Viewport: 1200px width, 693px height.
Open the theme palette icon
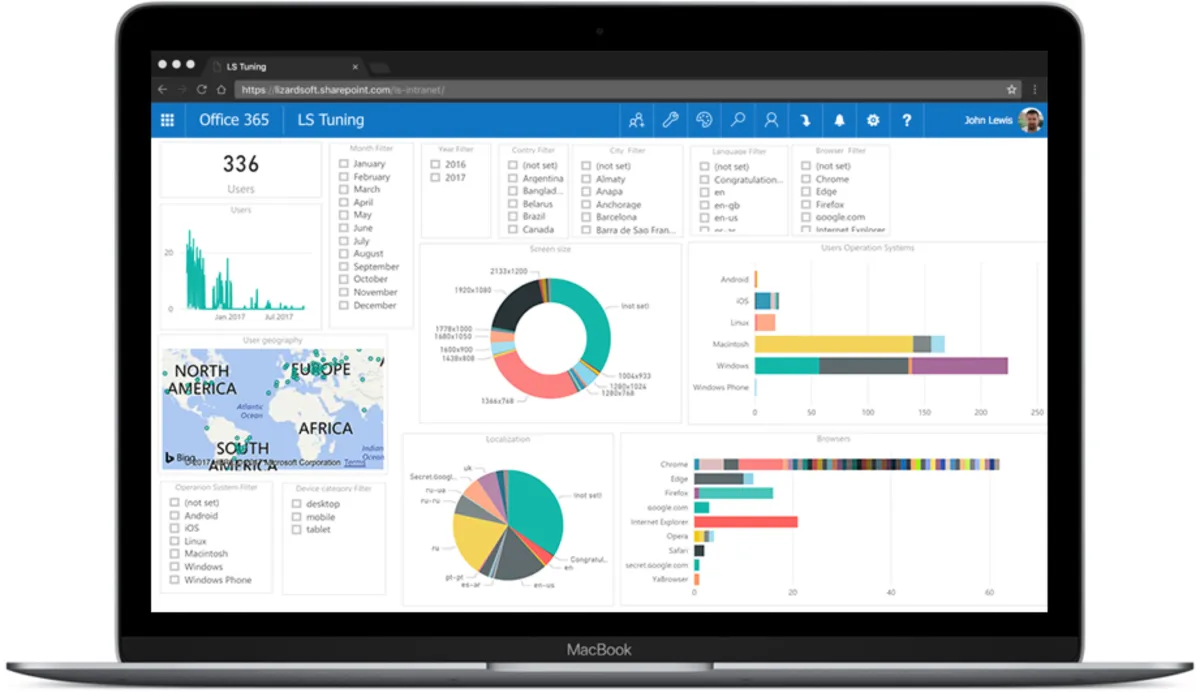click(704, 120)
